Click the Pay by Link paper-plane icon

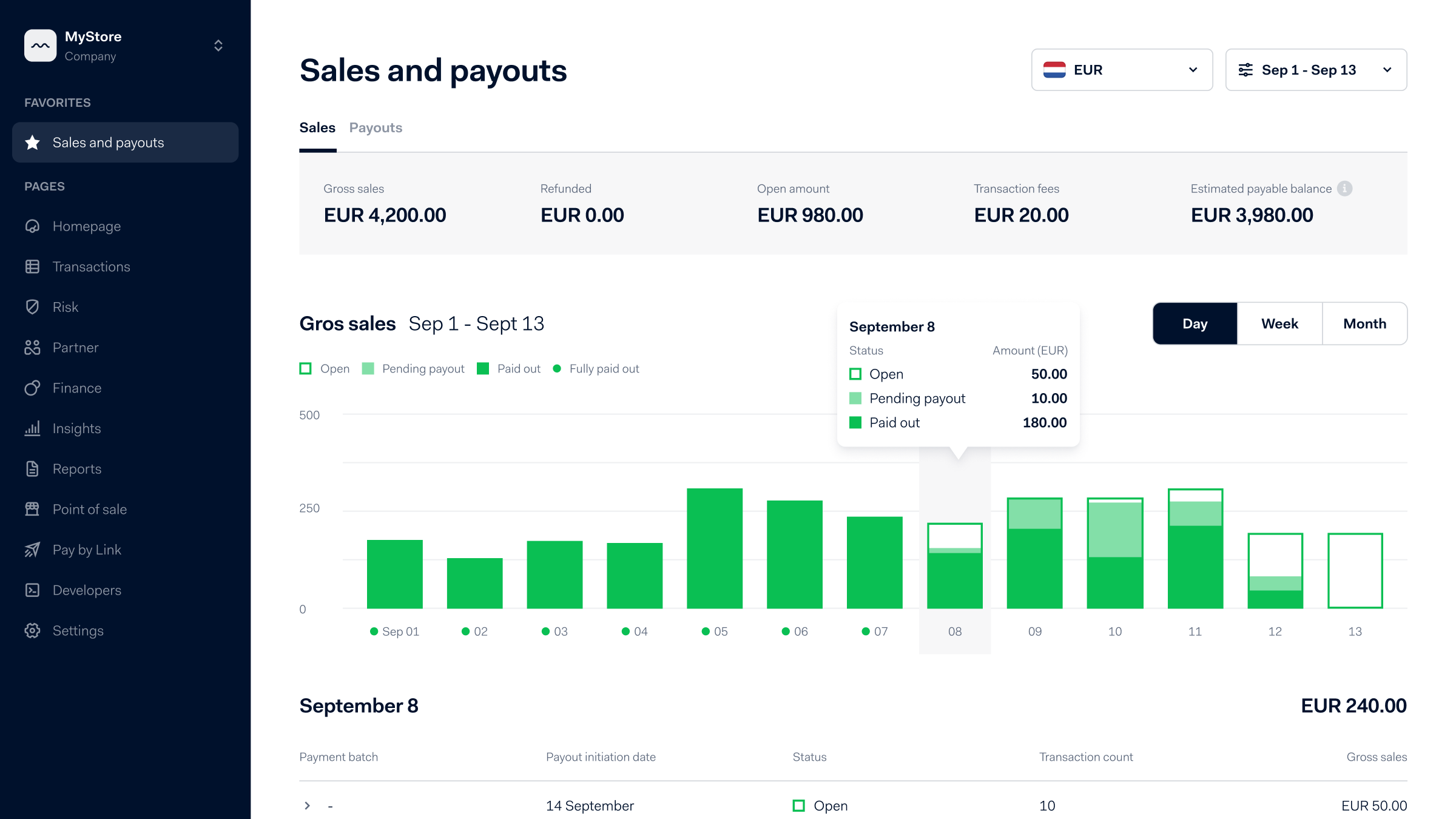click(x=32, y=550)
